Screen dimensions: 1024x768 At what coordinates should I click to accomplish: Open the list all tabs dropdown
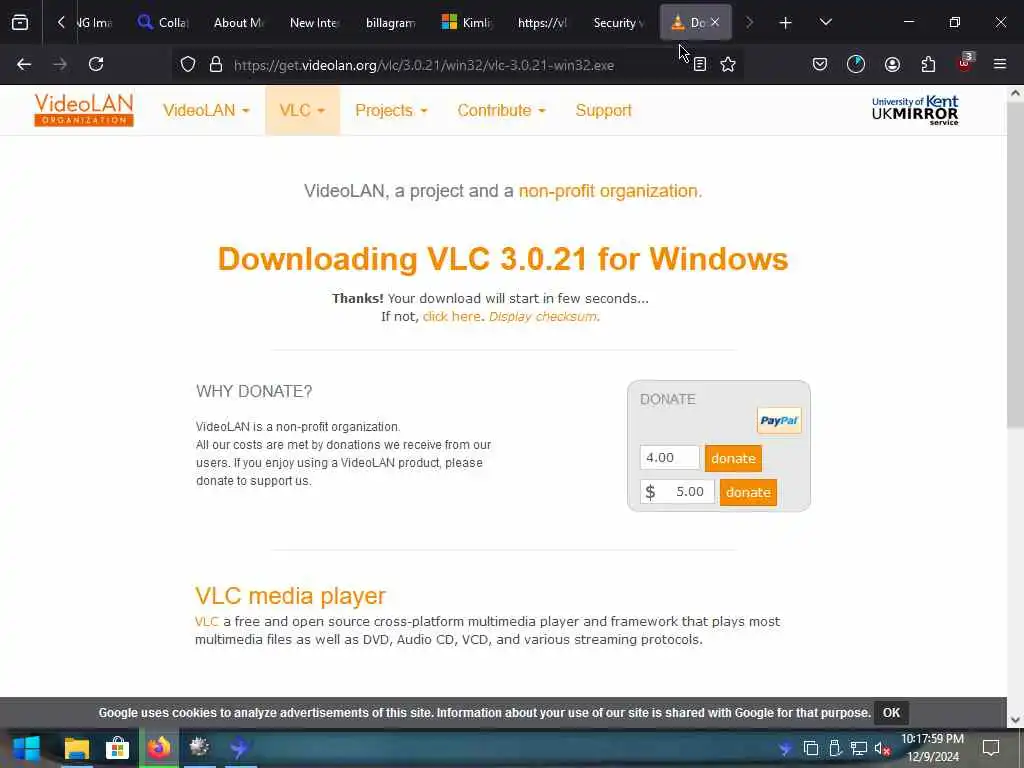click(825, 23)
